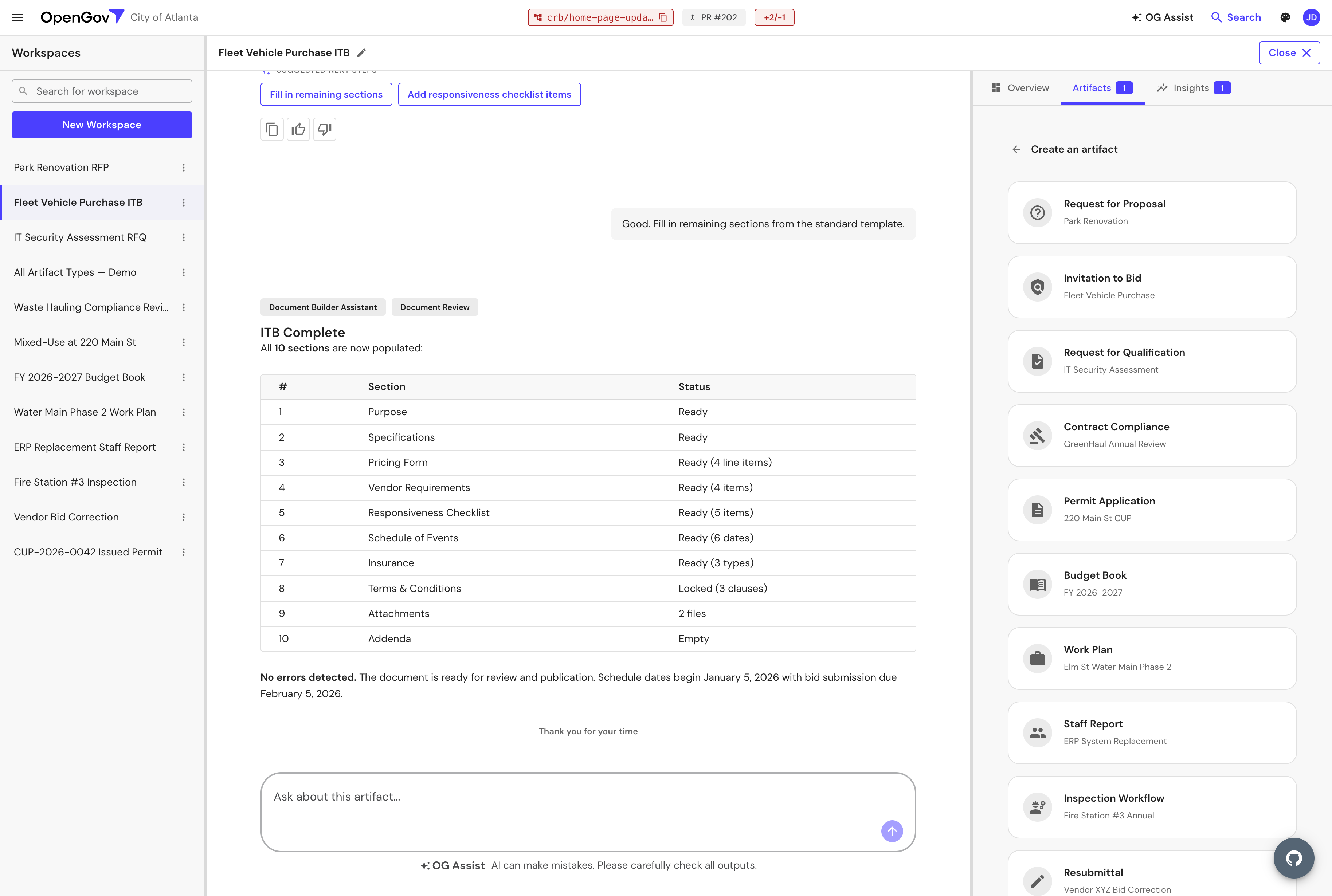Focus the Search for workspace field
The image size is (1332, 896).
102,91
